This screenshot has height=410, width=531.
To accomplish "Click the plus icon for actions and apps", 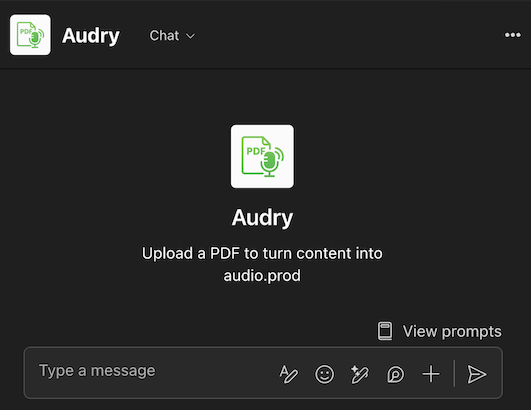I will point(431,374).
